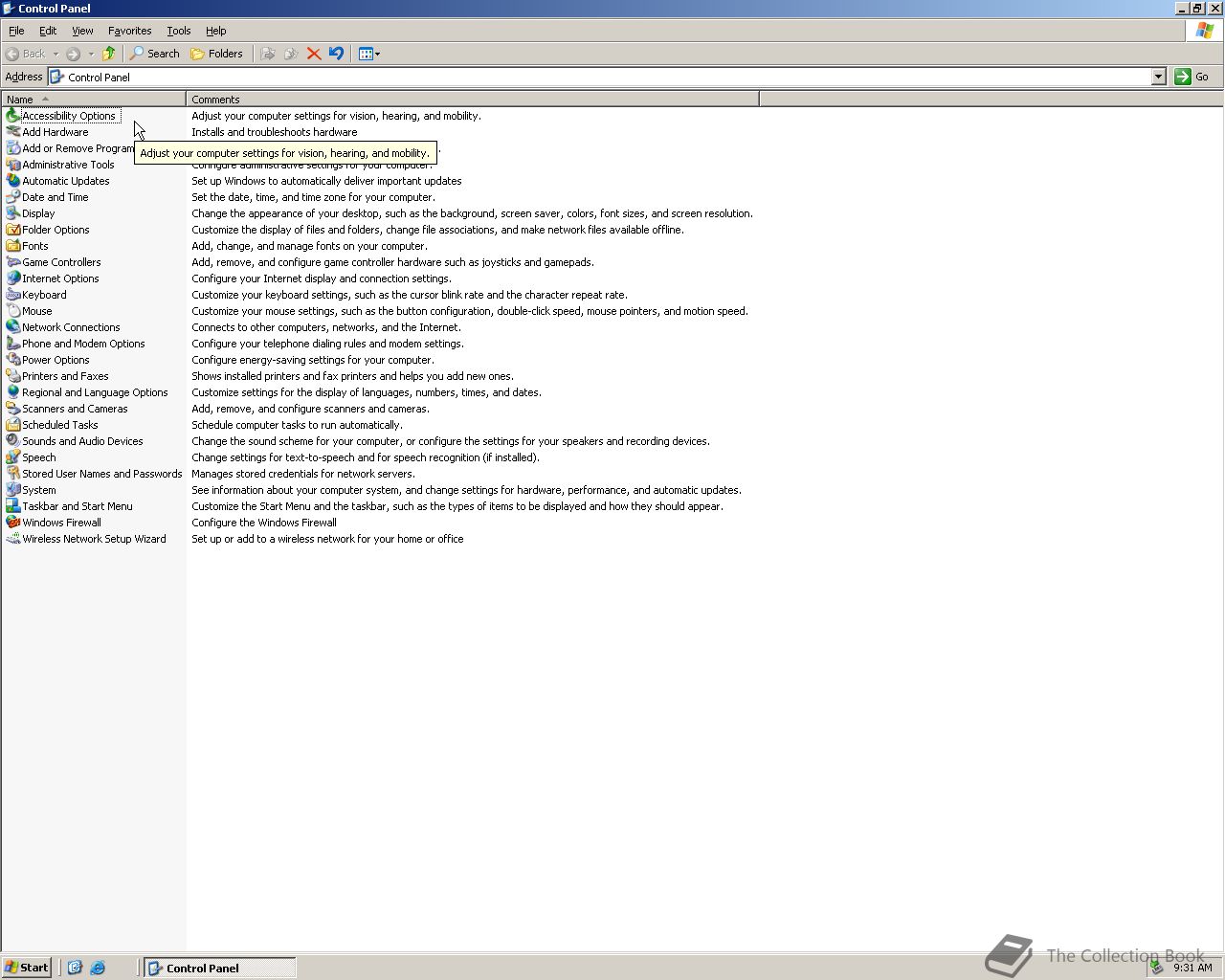Click the red Delete toolbar icon
1225x980 pixels.
tap(313, 54)
